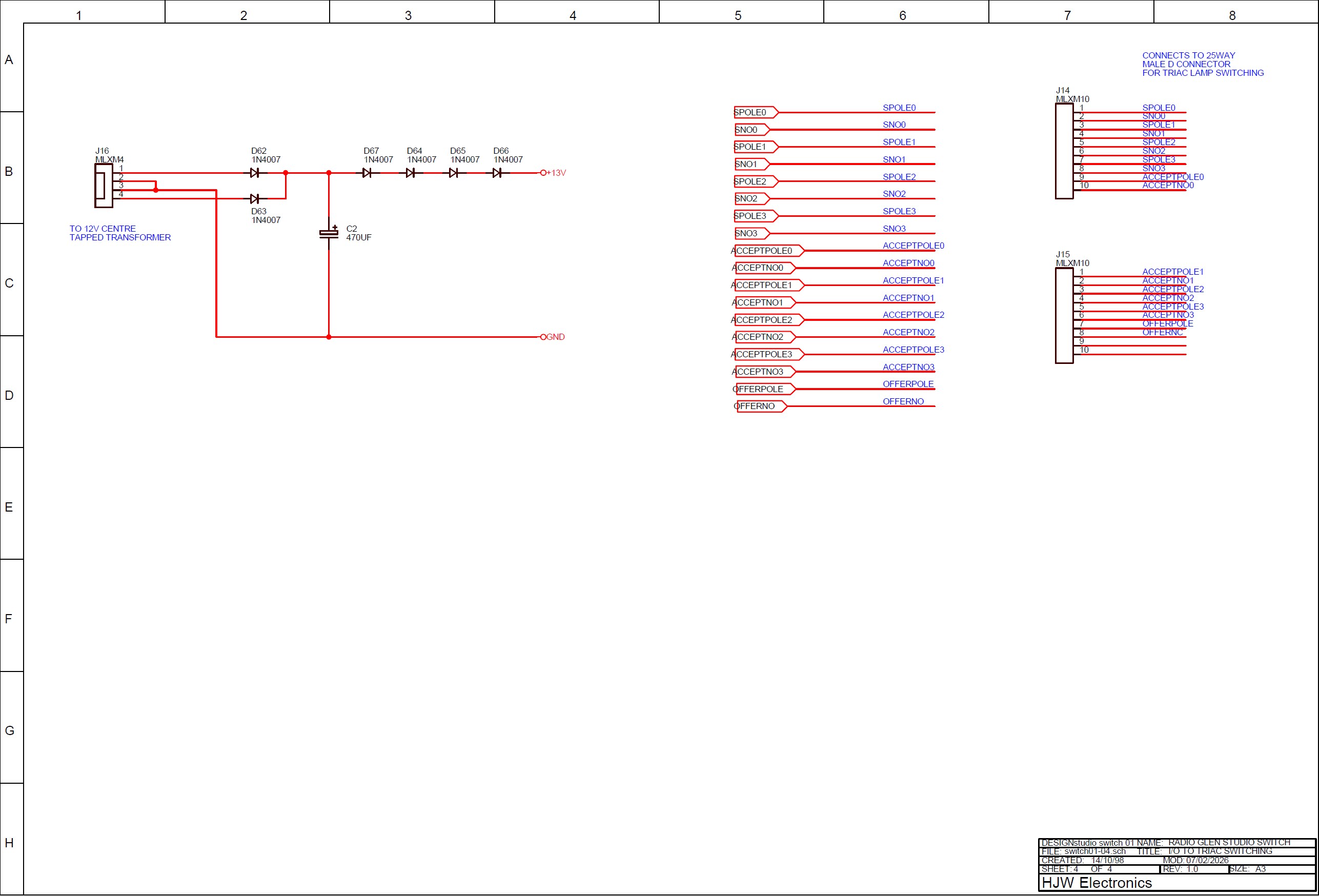This screenshot has height=896, width=1319.
Task: Click the +13V power terminal
Action: coord(544,173)
